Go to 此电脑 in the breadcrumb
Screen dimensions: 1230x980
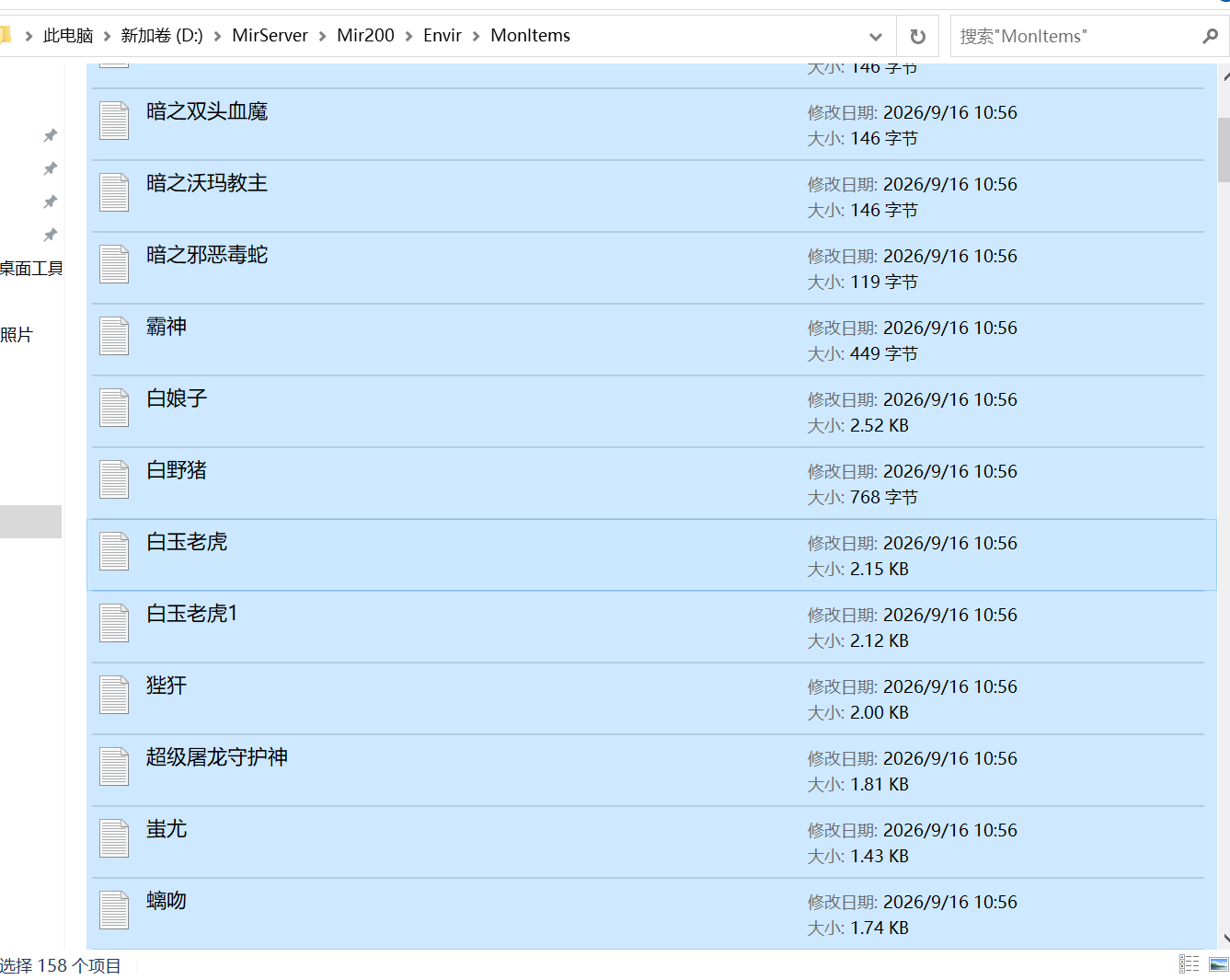coord(68,36)
